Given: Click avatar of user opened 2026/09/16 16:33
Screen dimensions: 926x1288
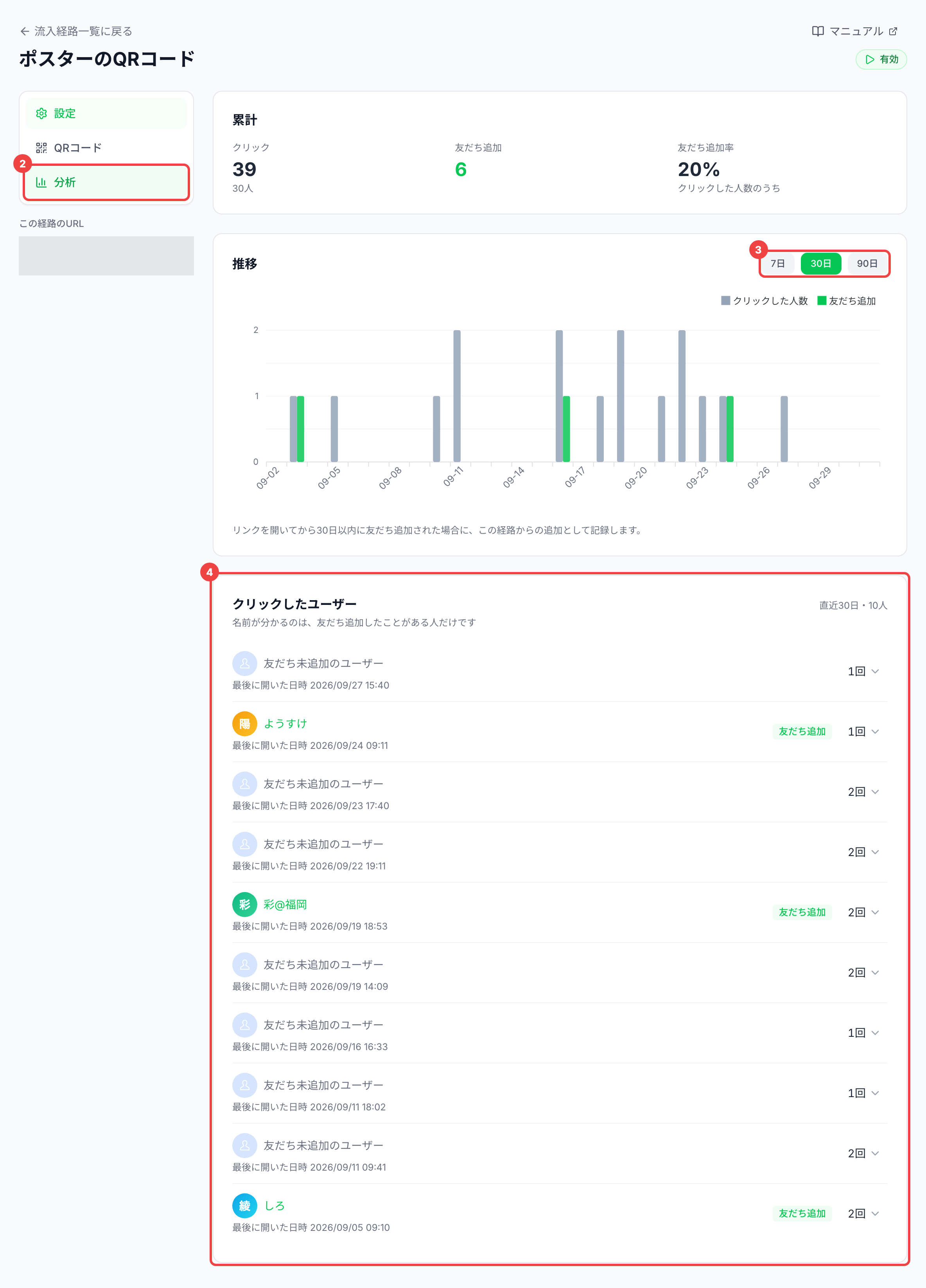Looking at the screenshot, I should point(245,1025).
